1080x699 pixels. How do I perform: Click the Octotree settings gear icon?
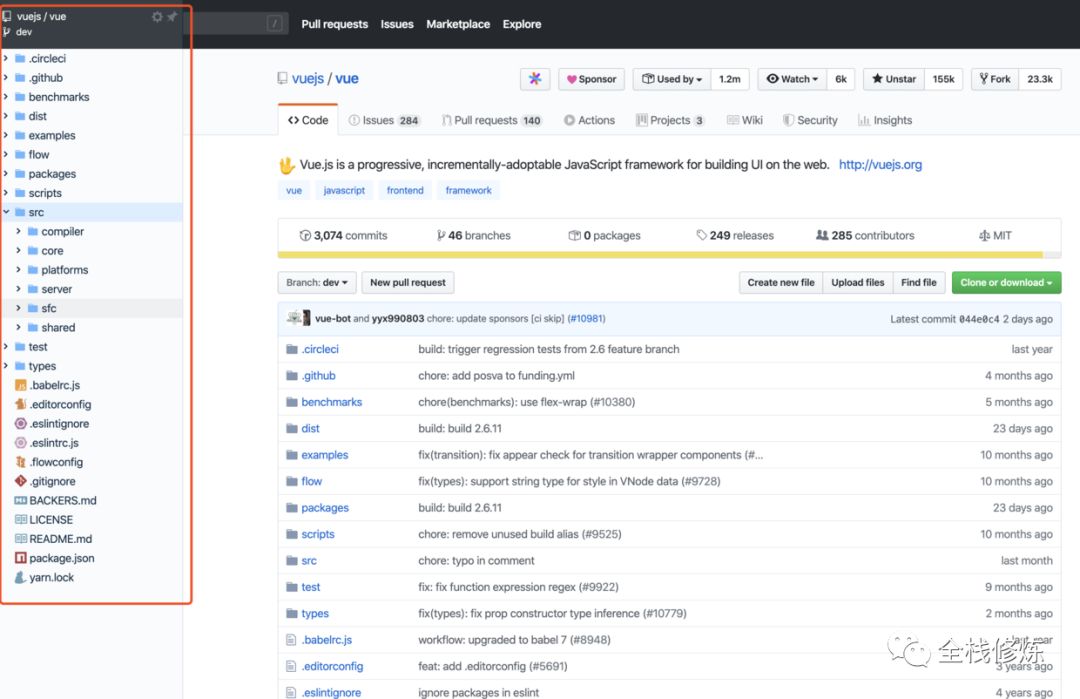157,17
